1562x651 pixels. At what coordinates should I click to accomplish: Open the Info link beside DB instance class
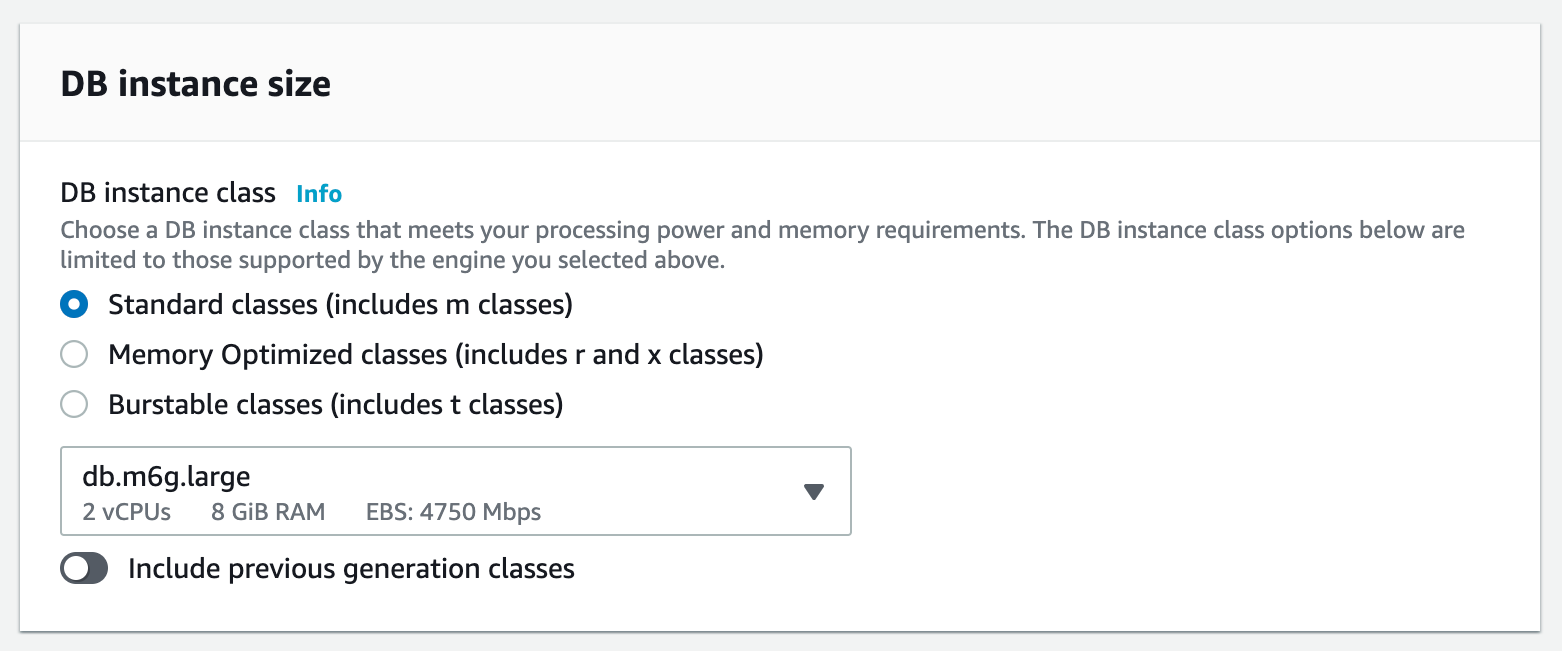click(x=318, y=193)
